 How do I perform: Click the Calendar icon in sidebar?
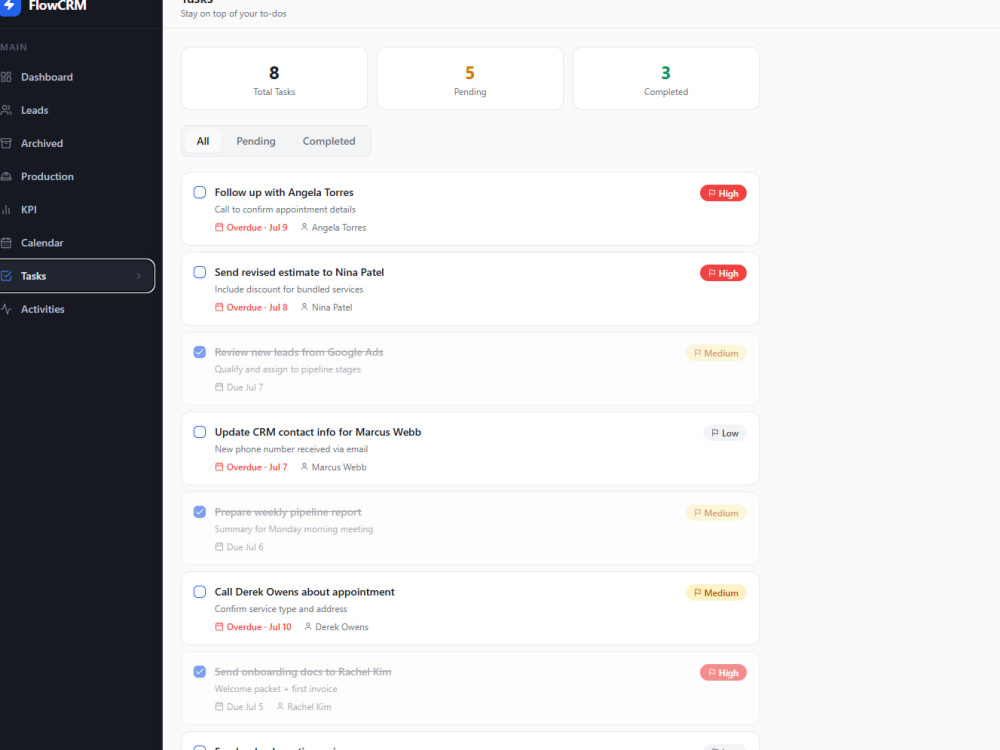(x=6, y=243)
